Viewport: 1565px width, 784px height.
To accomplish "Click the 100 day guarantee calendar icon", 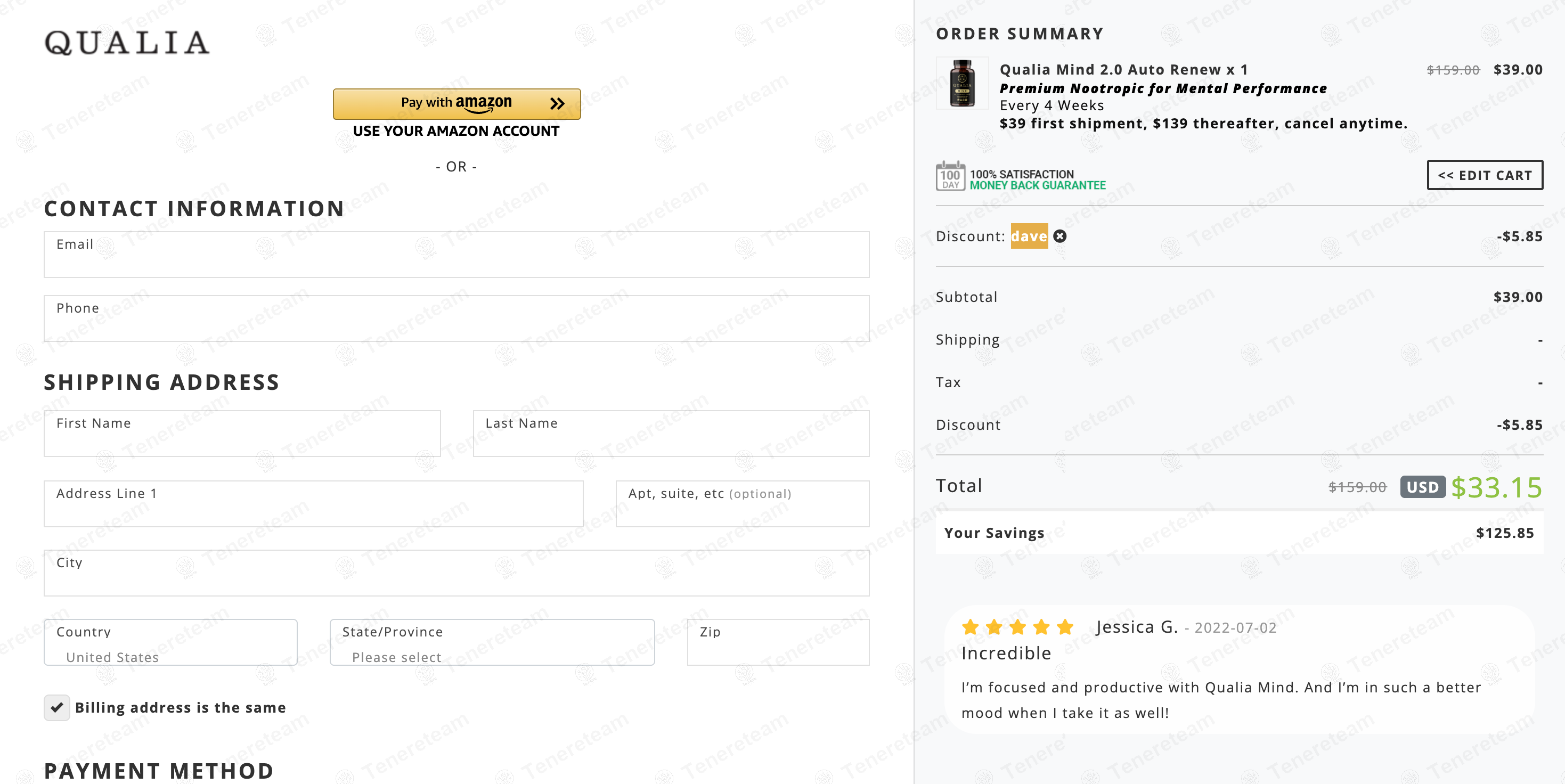I will tap(950, 176).
